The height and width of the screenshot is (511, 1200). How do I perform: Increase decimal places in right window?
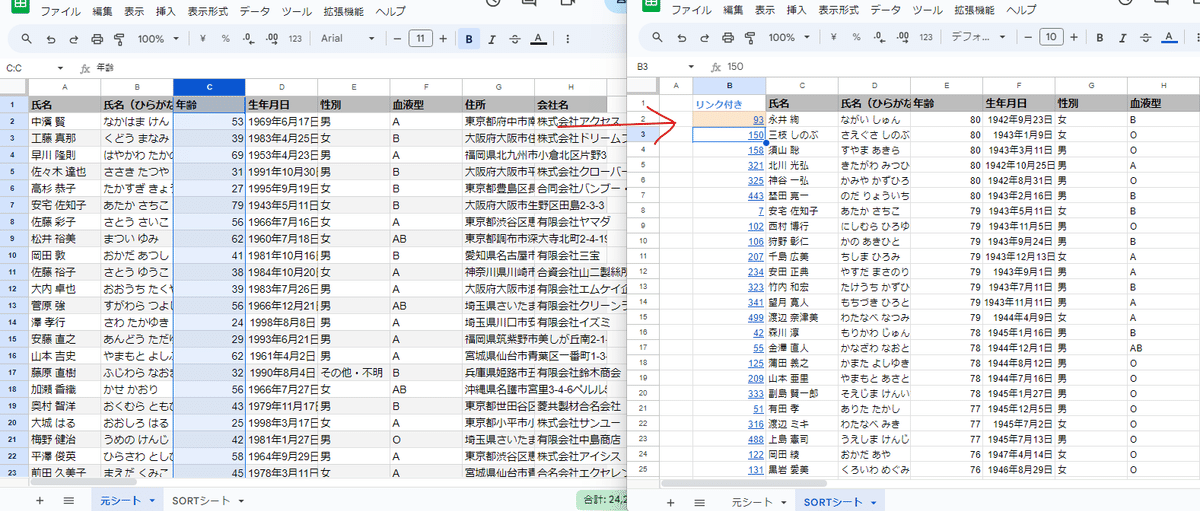click(x=902, y=37)
